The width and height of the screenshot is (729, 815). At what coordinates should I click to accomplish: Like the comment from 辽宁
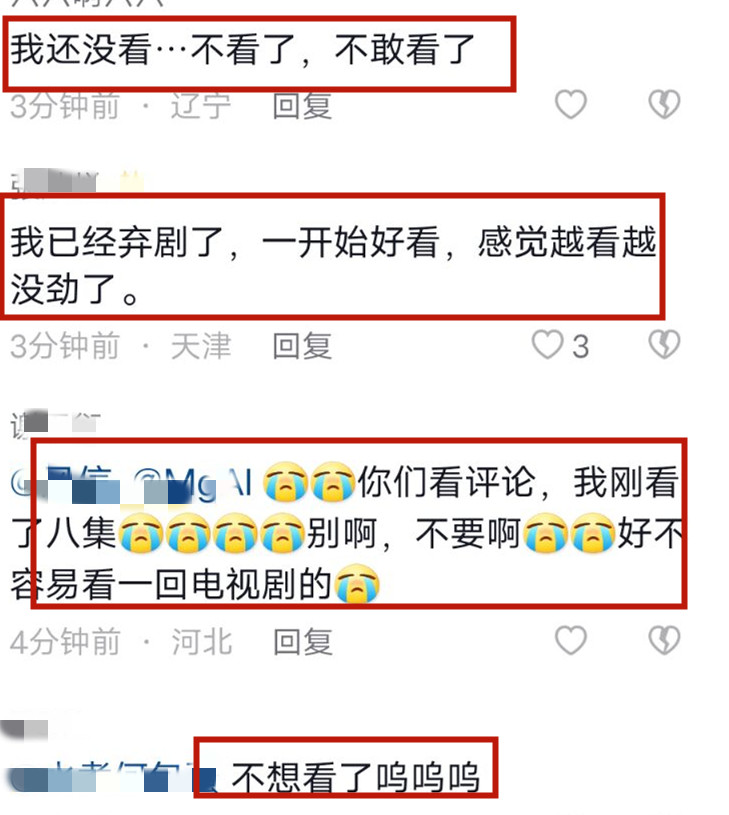(x=571, y=104)
